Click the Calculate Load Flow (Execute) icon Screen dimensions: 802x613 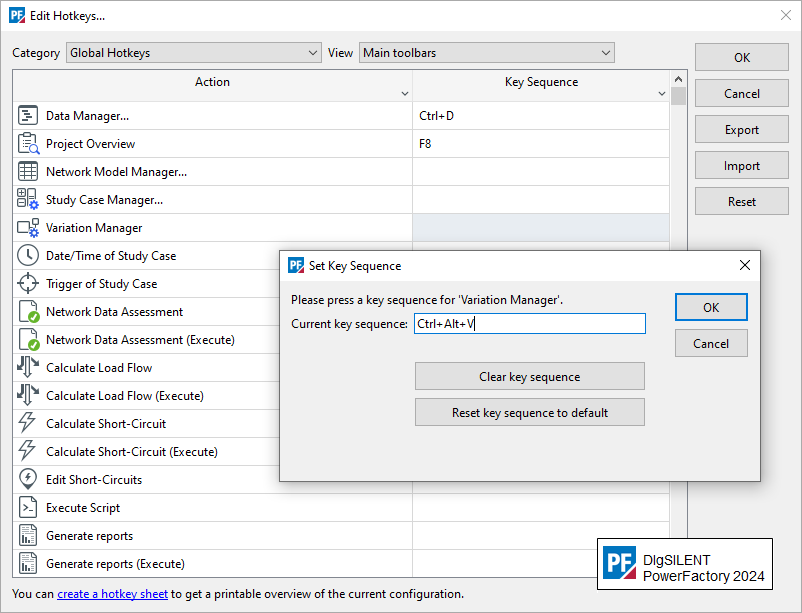28,396
